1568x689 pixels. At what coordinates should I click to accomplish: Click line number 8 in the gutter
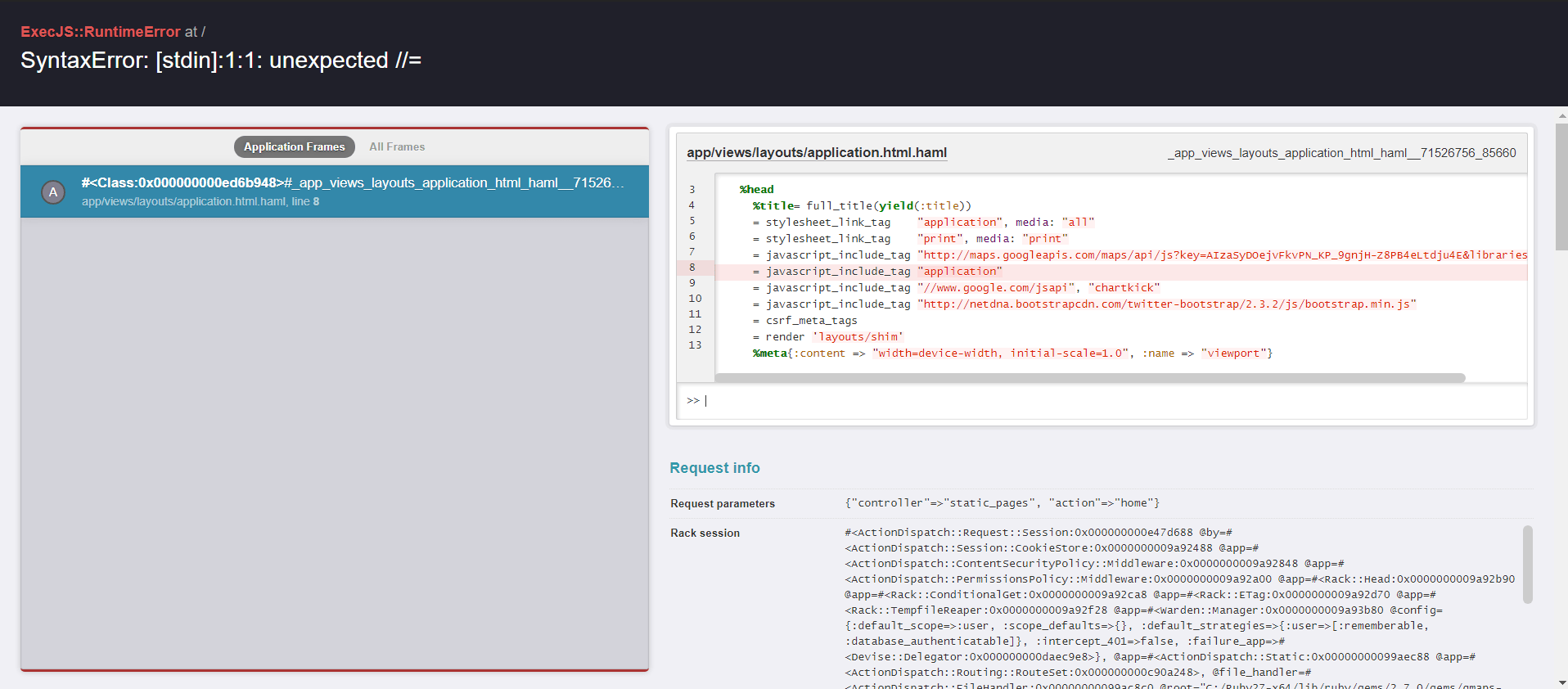692,268
